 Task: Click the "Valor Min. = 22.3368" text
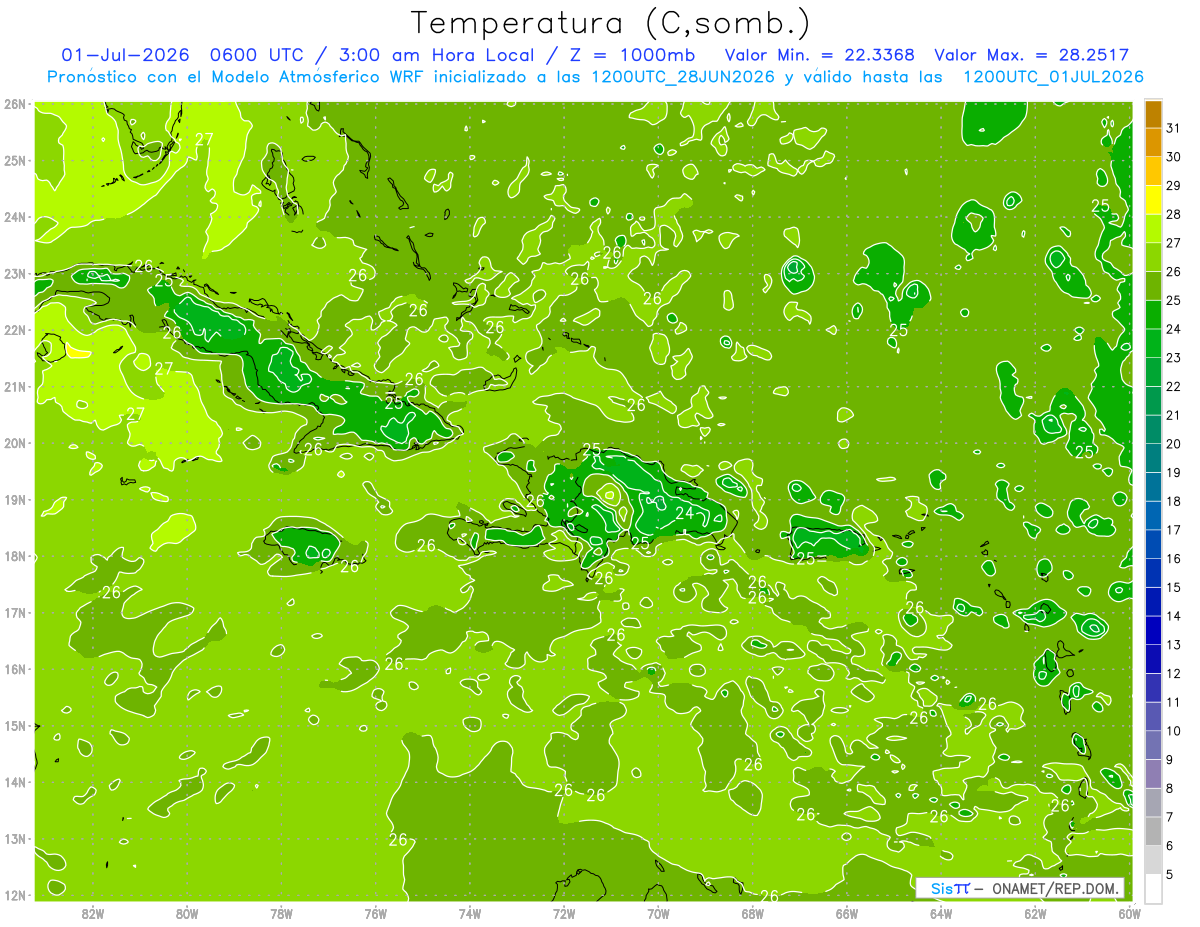tap(819, 55)
